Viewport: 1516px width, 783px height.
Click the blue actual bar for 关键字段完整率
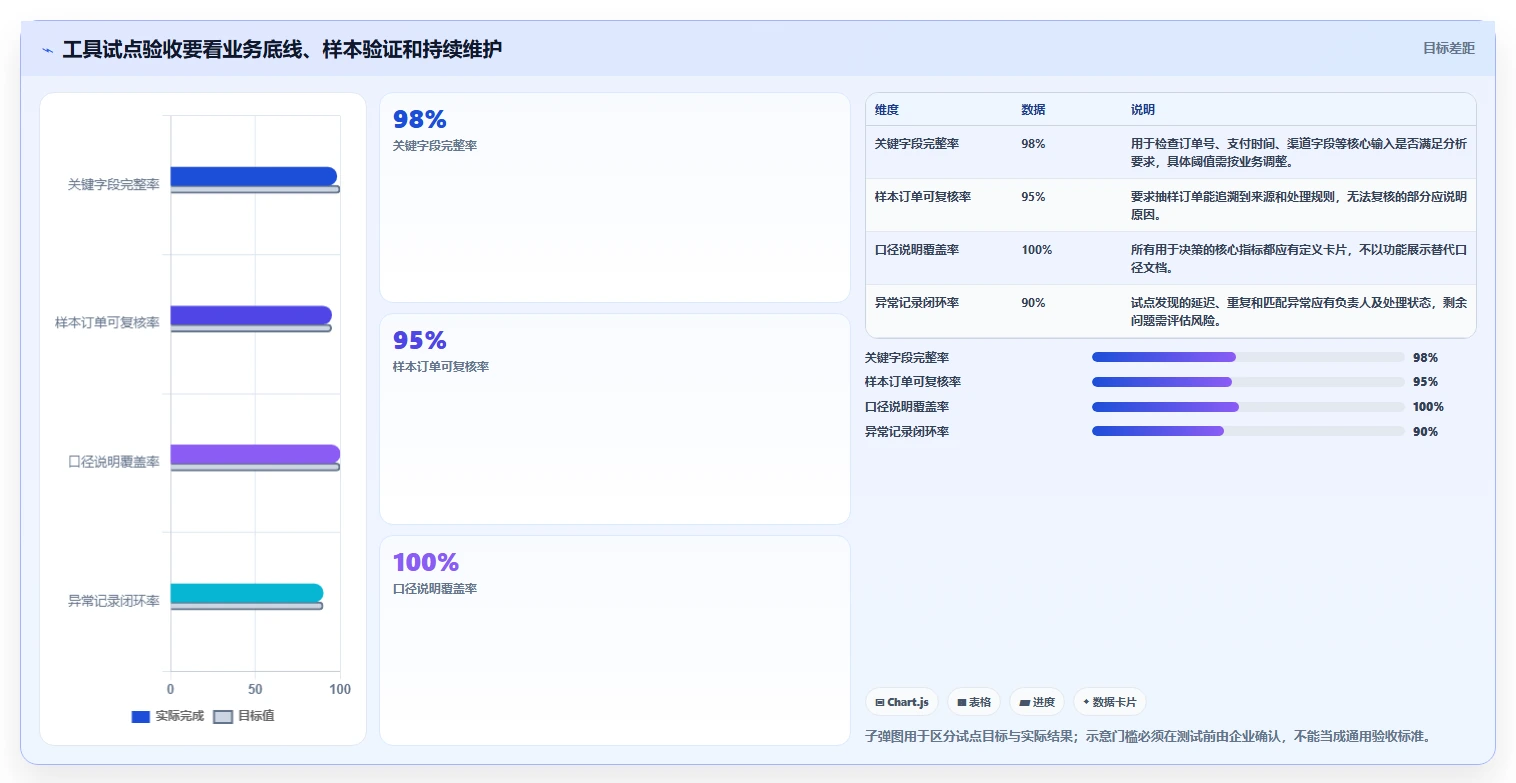pos(254,177)
